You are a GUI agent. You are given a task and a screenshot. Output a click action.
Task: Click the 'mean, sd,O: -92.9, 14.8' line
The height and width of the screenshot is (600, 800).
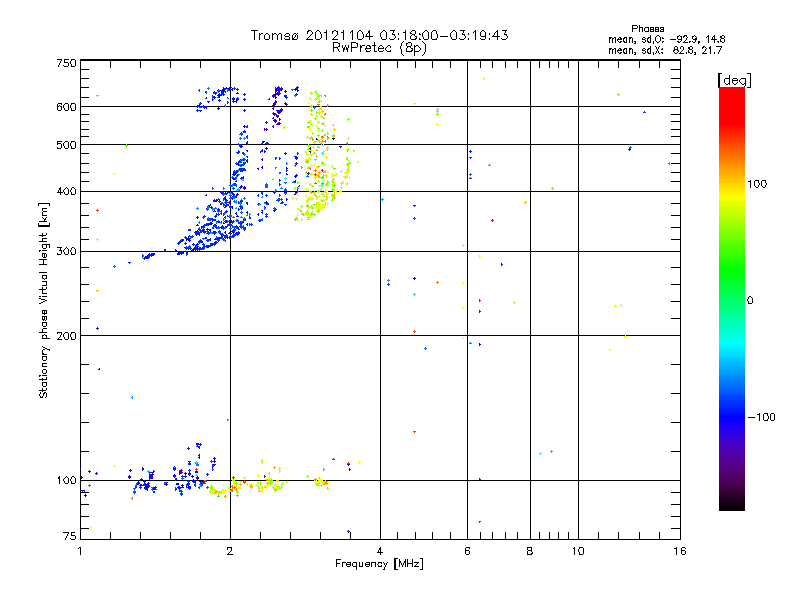(x=666, y=39)
